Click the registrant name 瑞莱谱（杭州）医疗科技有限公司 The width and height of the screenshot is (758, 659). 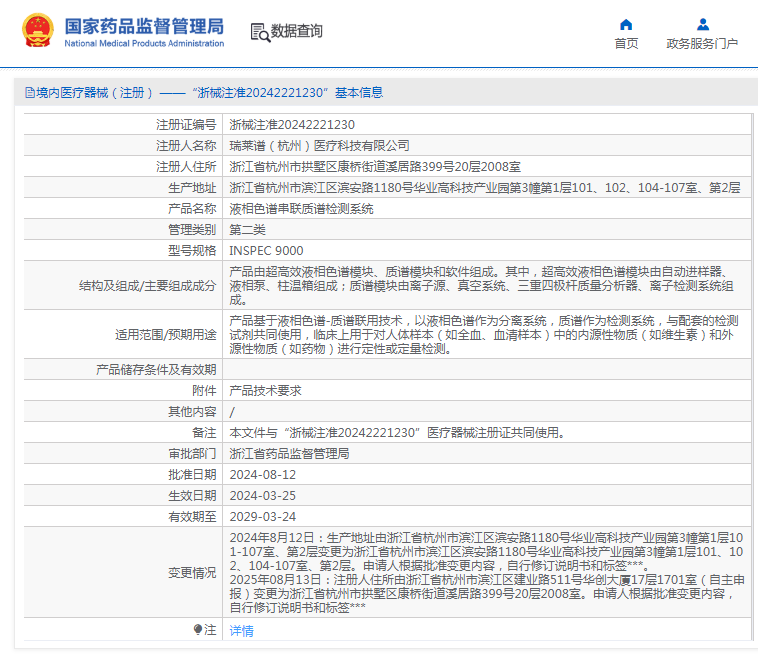pyautogui.click(x=319, y=146)
